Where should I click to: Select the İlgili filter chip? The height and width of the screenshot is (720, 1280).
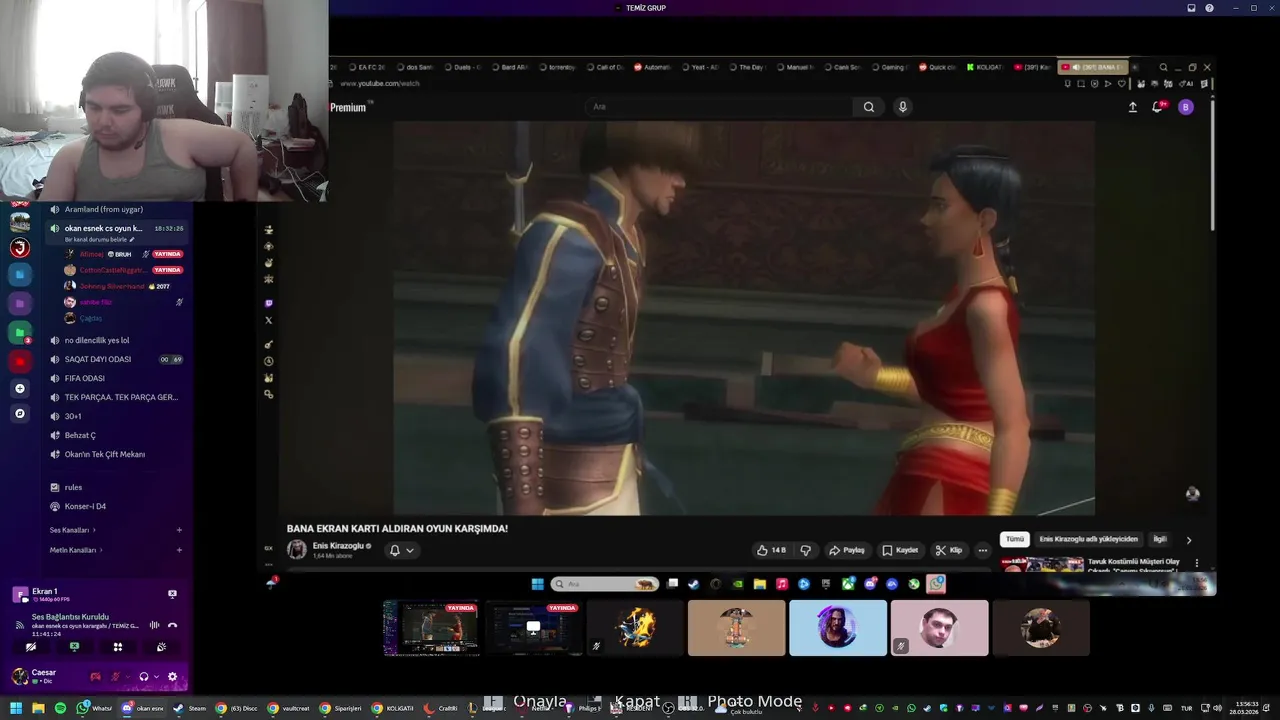[1160, 539]
